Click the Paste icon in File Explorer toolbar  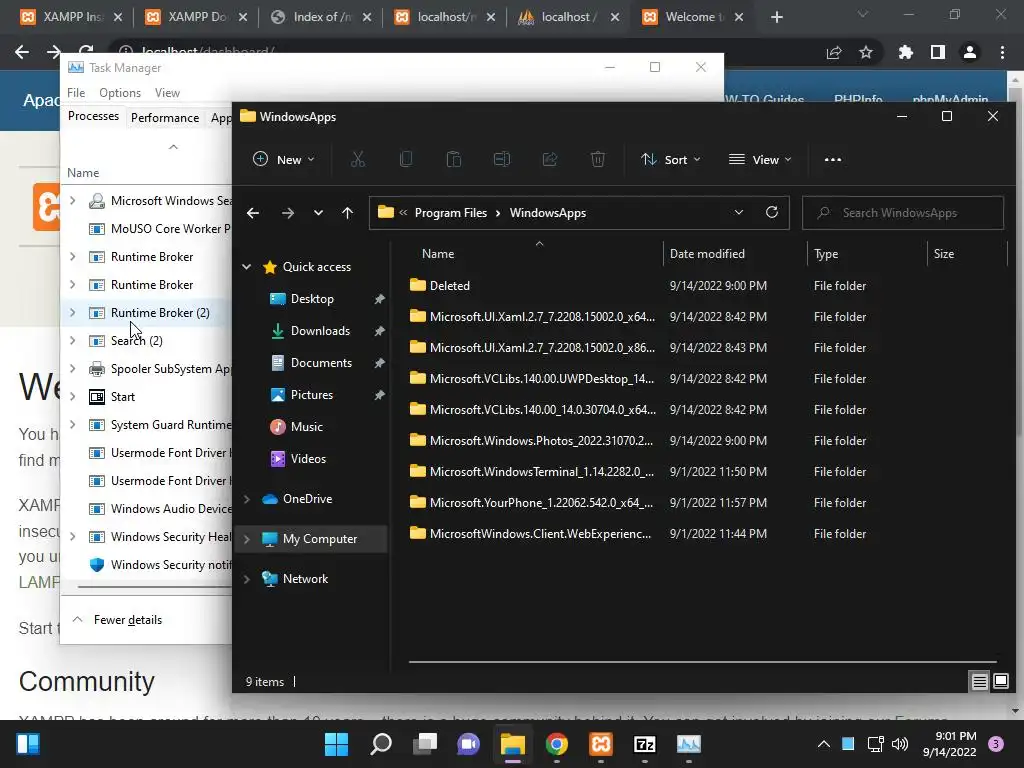coord(454,159)
